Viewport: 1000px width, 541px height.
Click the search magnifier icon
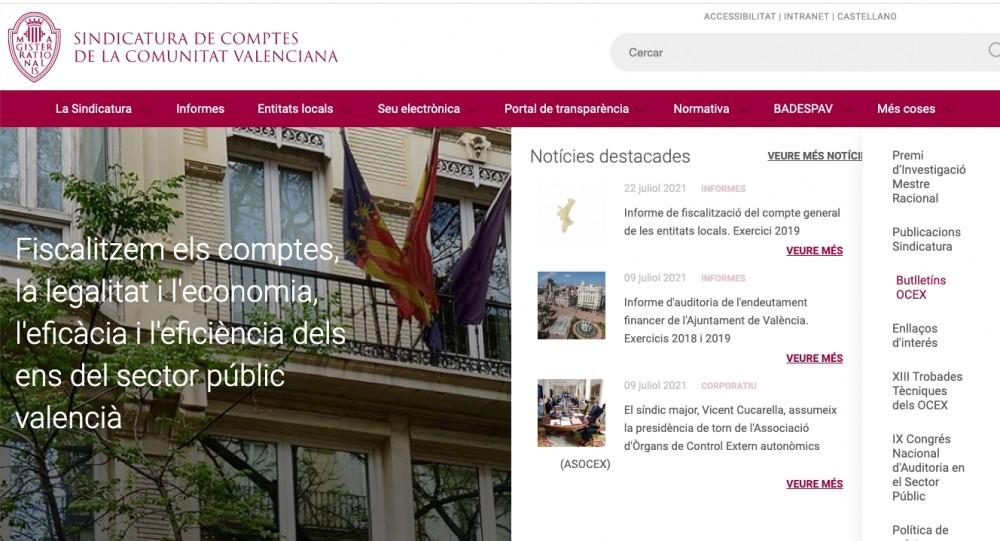[x=994, y=51]
